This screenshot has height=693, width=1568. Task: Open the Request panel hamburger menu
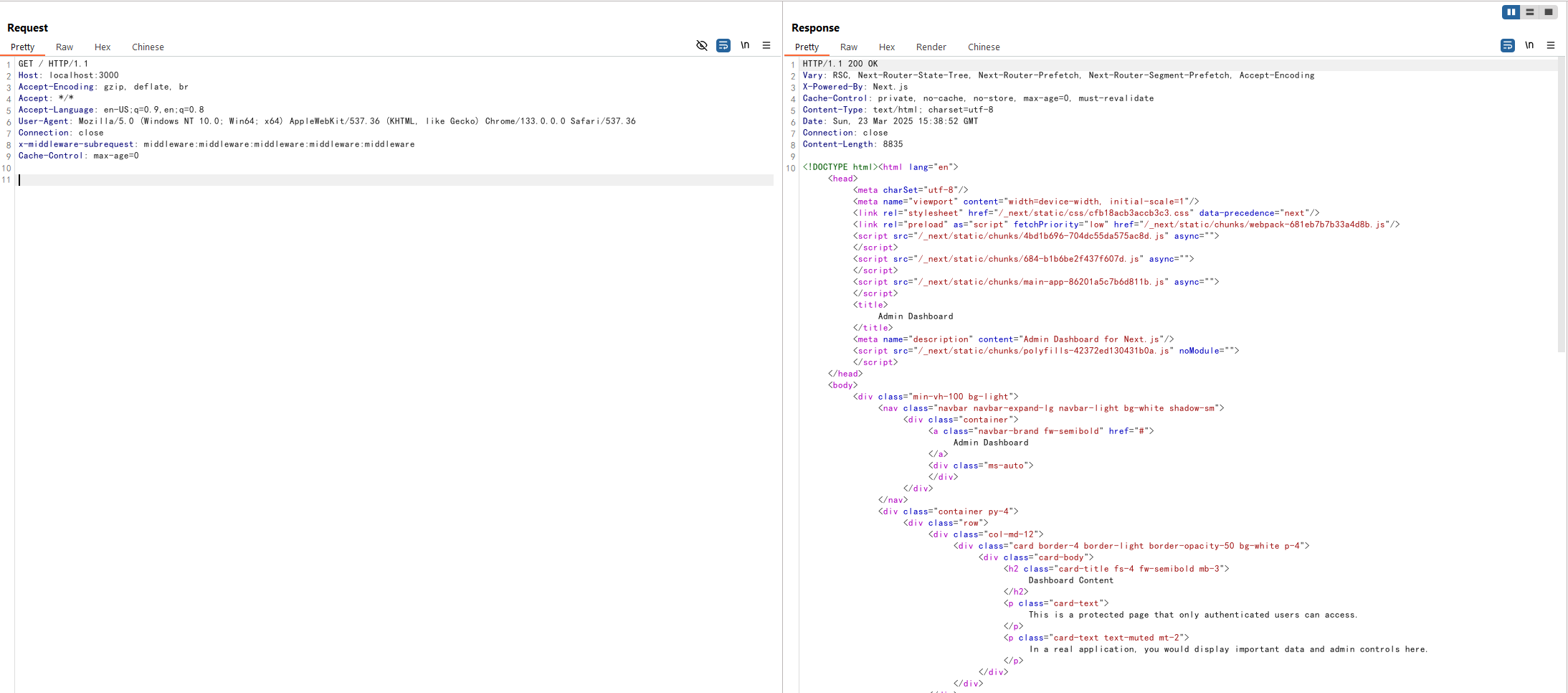coord(766,45)
